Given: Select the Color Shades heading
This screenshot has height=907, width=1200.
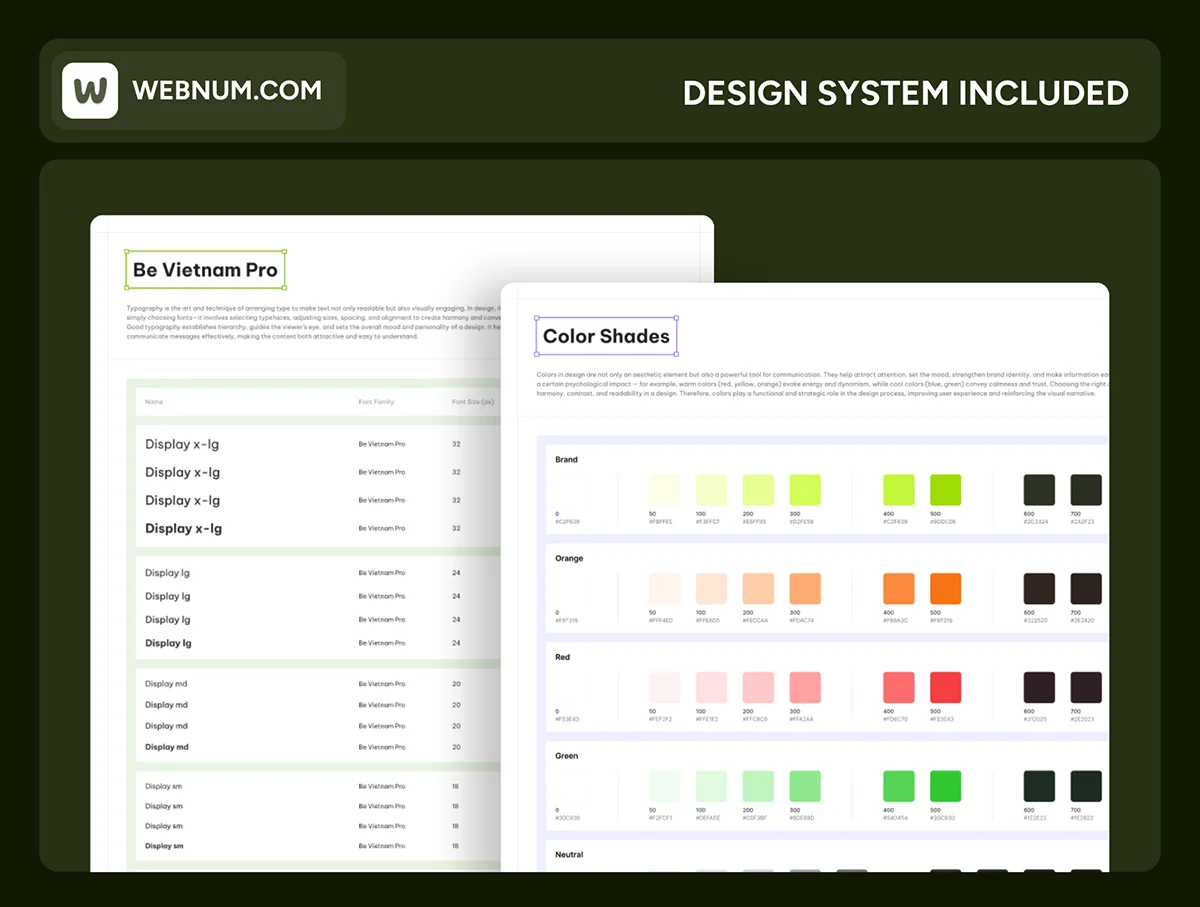Looking at the screenshot, I should point(606,336).
